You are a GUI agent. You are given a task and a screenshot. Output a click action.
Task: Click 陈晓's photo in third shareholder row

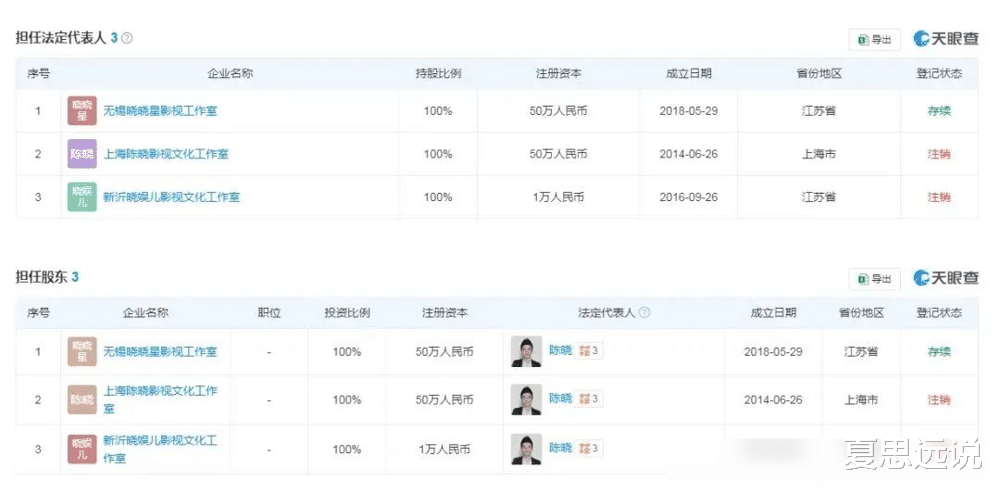526,449
